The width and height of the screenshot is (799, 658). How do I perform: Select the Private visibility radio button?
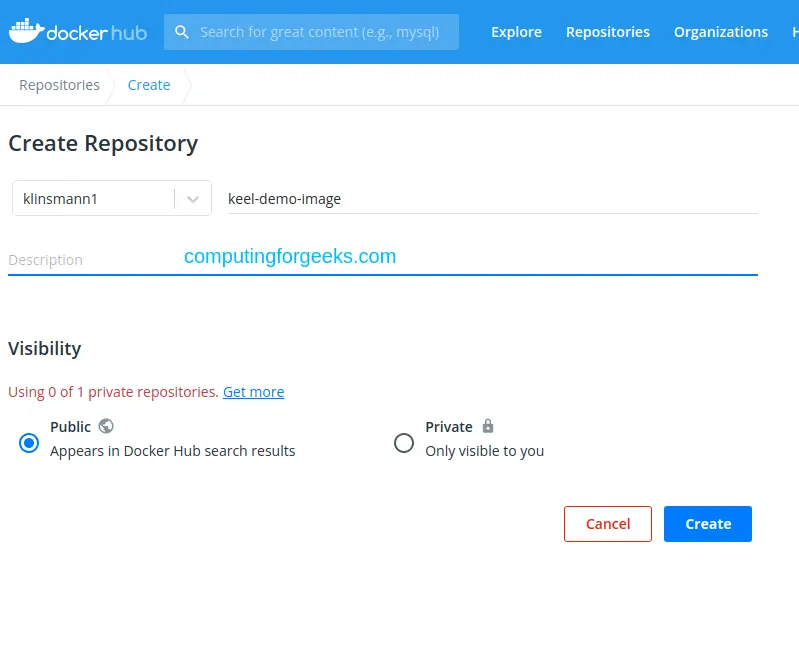[404, 443]
